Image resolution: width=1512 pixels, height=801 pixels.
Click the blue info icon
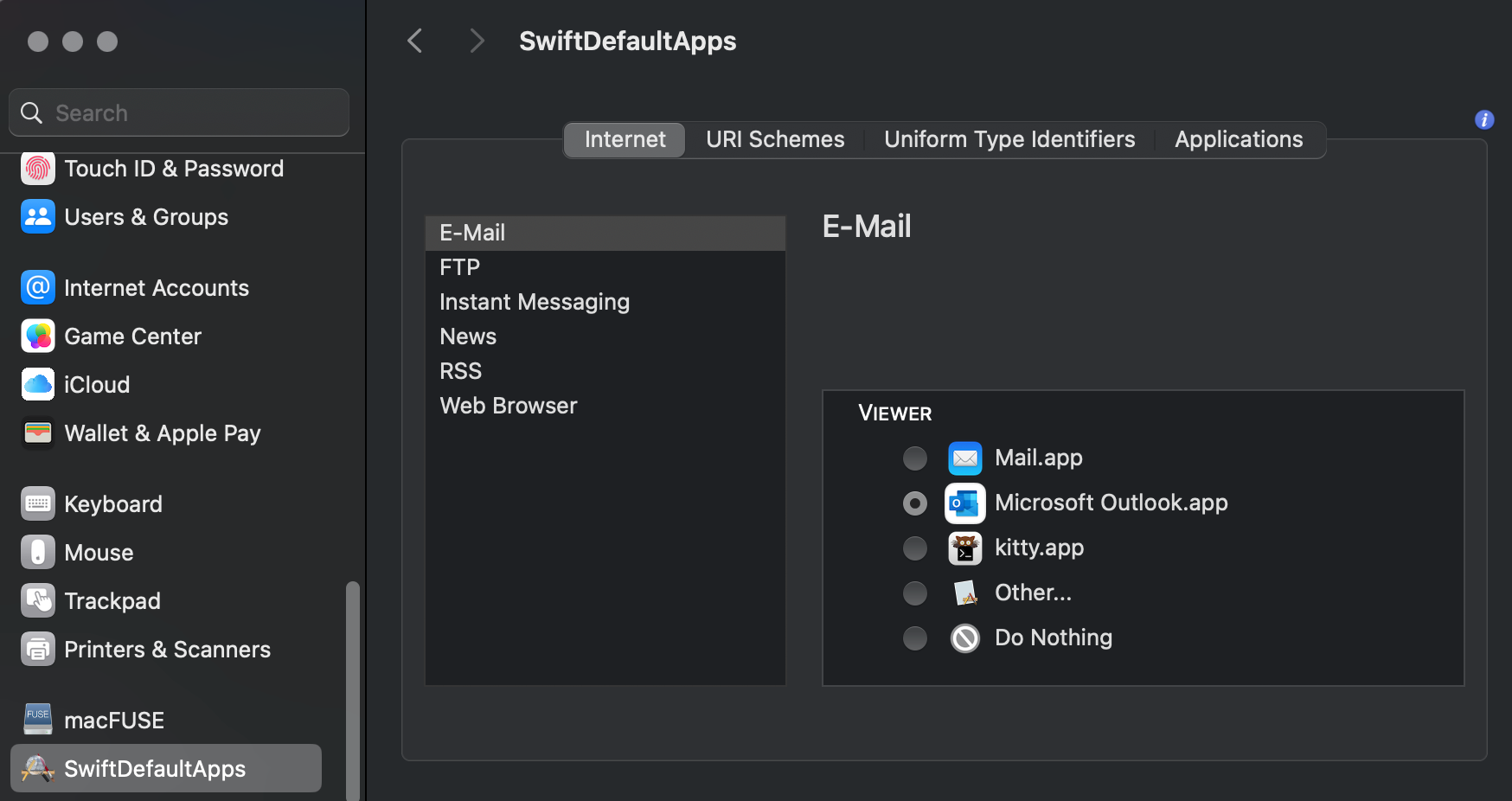coord(1484,120)
